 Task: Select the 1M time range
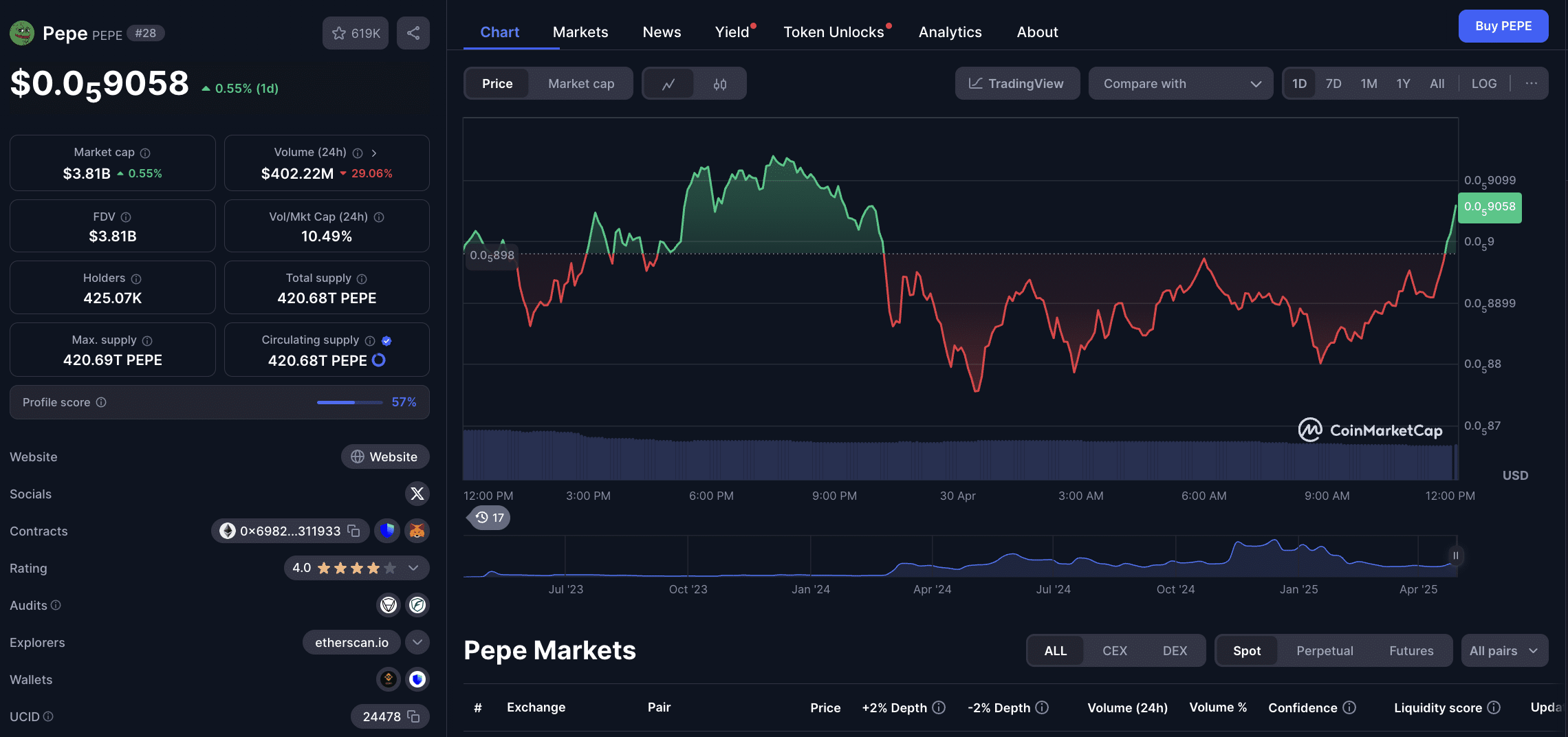click(1369, 83)
